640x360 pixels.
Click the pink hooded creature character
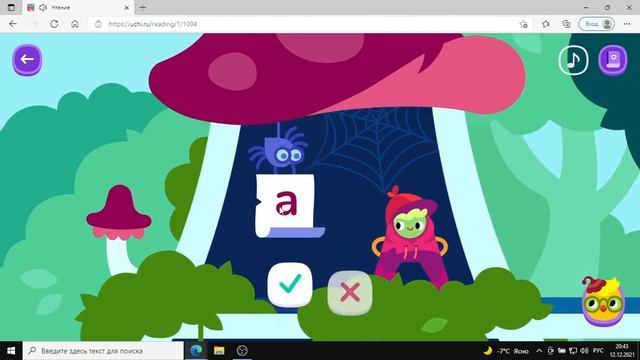click(409, 237)
